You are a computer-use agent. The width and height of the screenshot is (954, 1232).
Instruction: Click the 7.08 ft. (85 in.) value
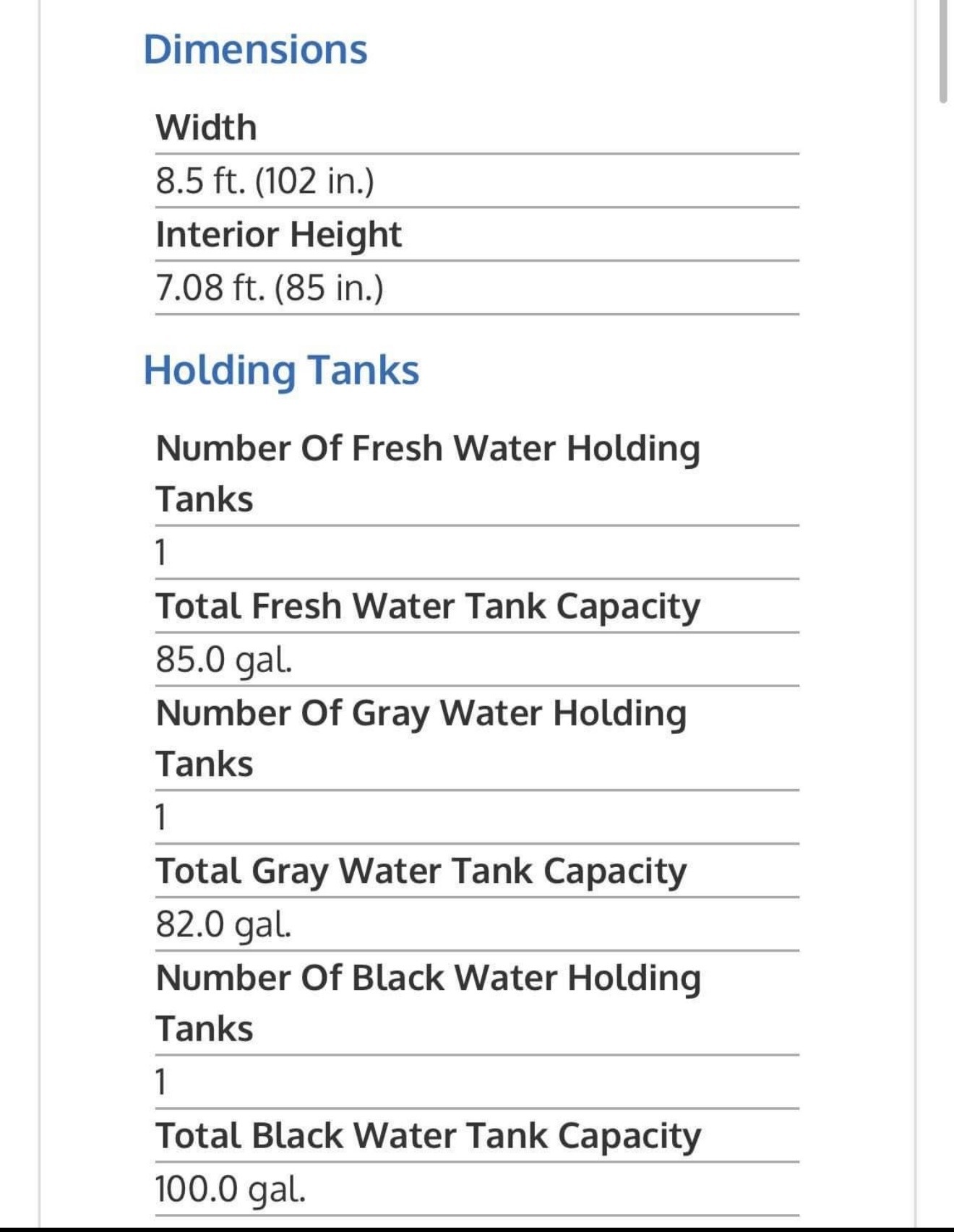[x=270, y=288]
